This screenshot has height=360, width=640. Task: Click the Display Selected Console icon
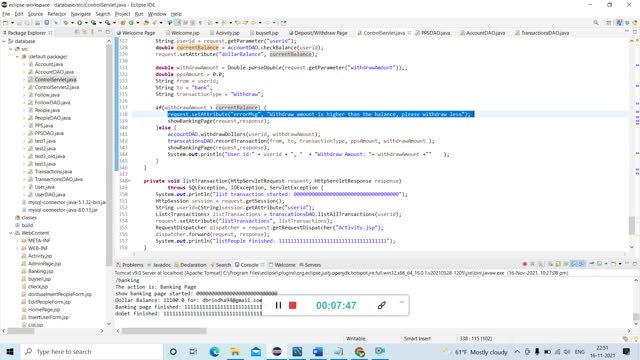tap(600, 264)
